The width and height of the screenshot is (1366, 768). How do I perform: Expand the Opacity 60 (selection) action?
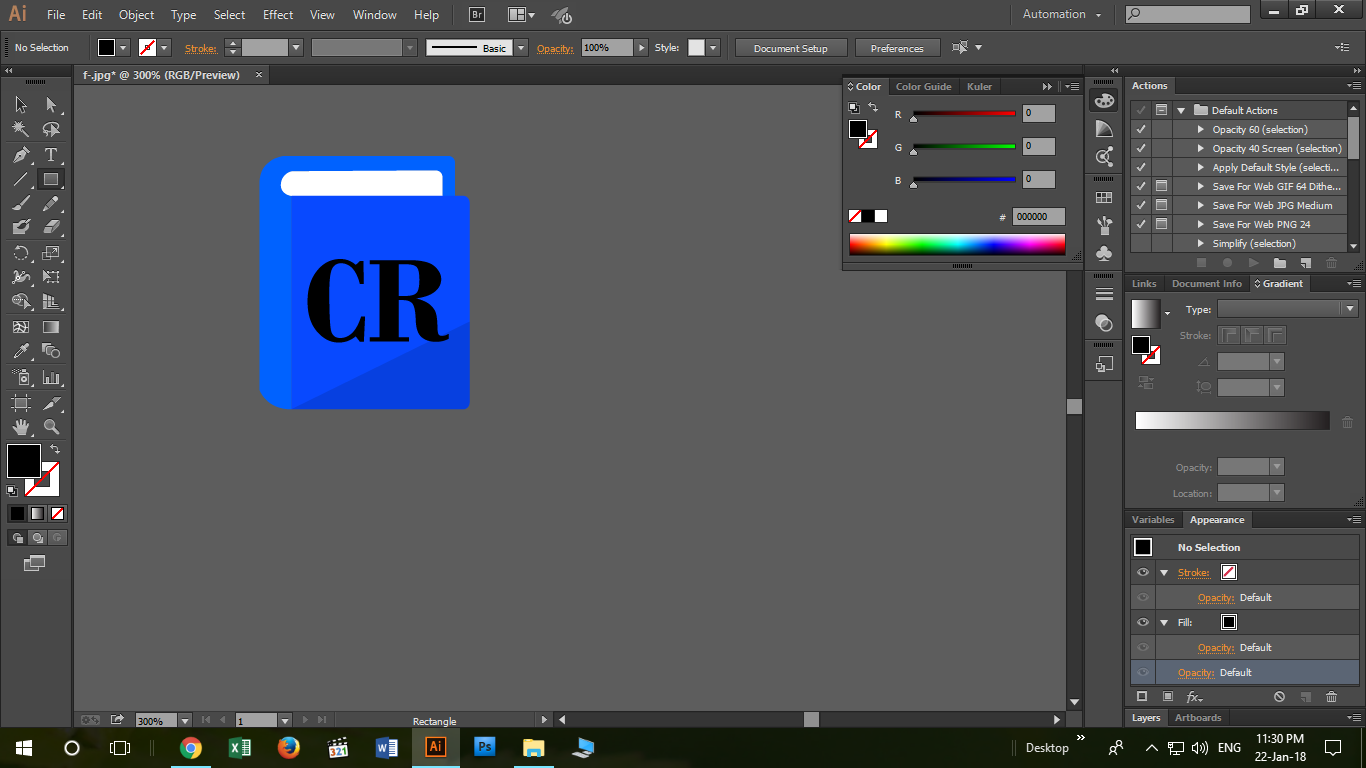[x=1201, y=129]
